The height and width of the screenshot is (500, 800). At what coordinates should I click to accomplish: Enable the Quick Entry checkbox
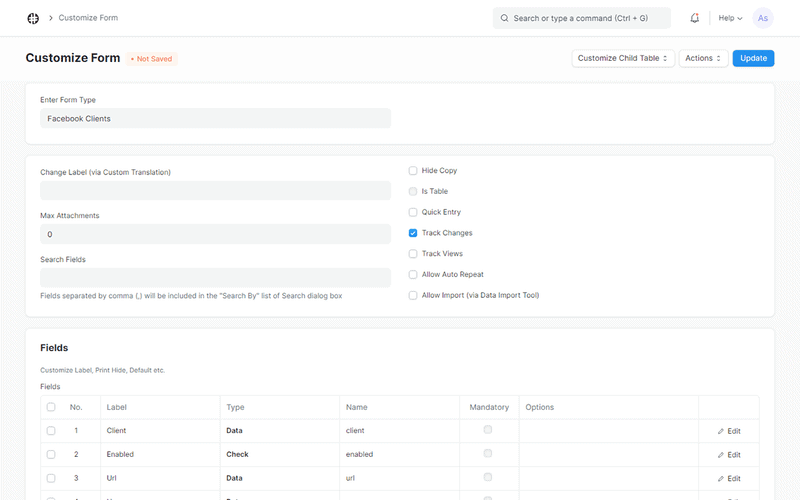pyautogui.click(x=413, y=212)
